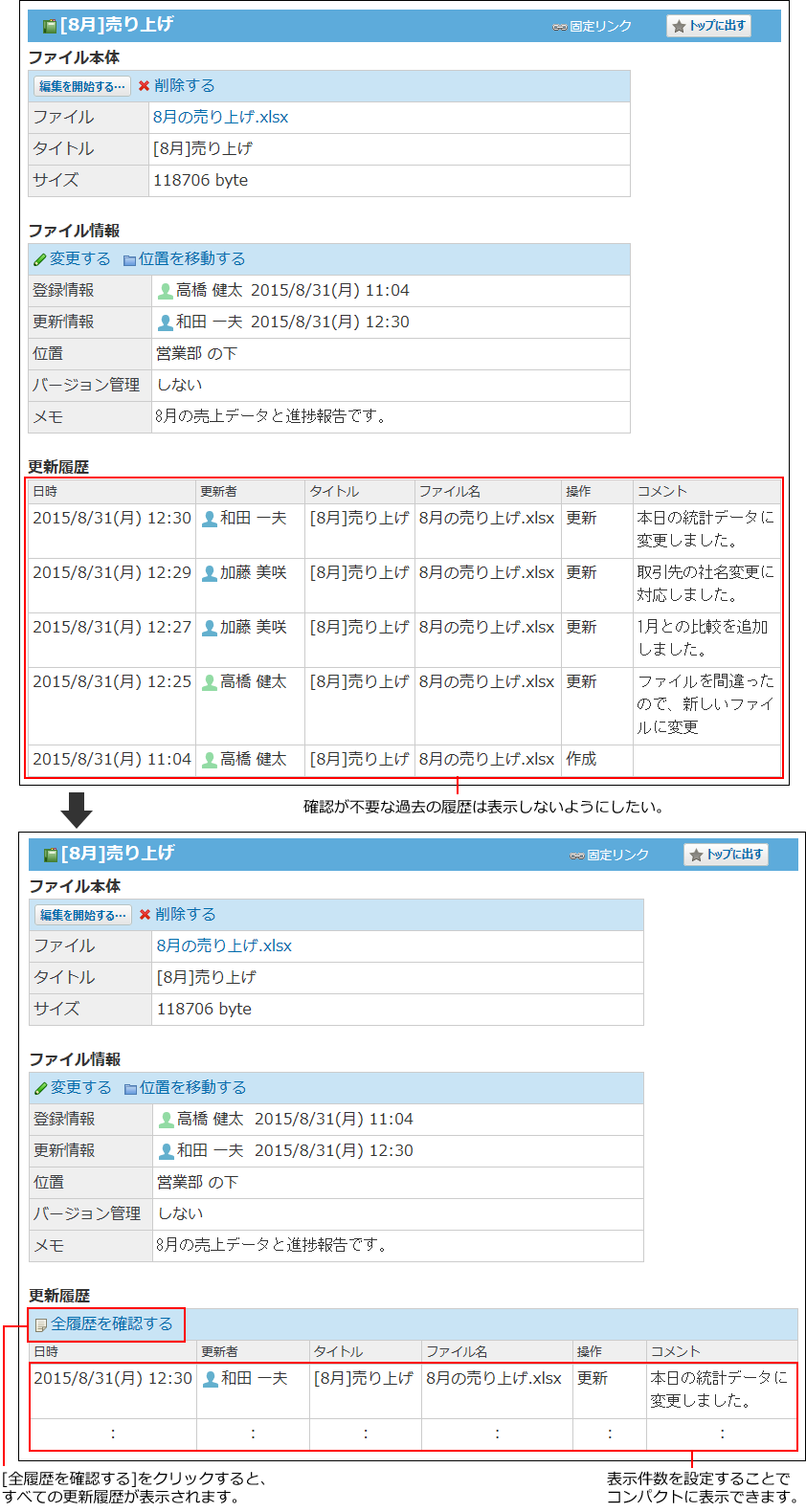Click 編集を開始する… button in upper panel

pos(82,86)
